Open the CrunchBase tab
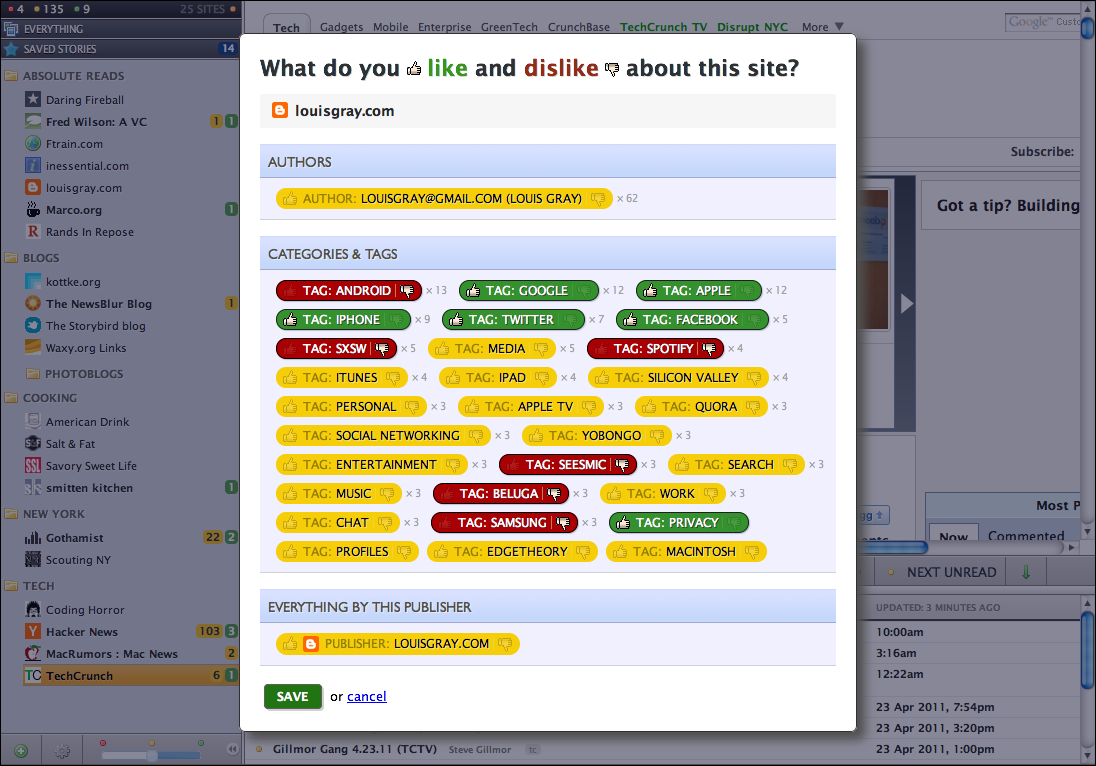 pos(579,27)
